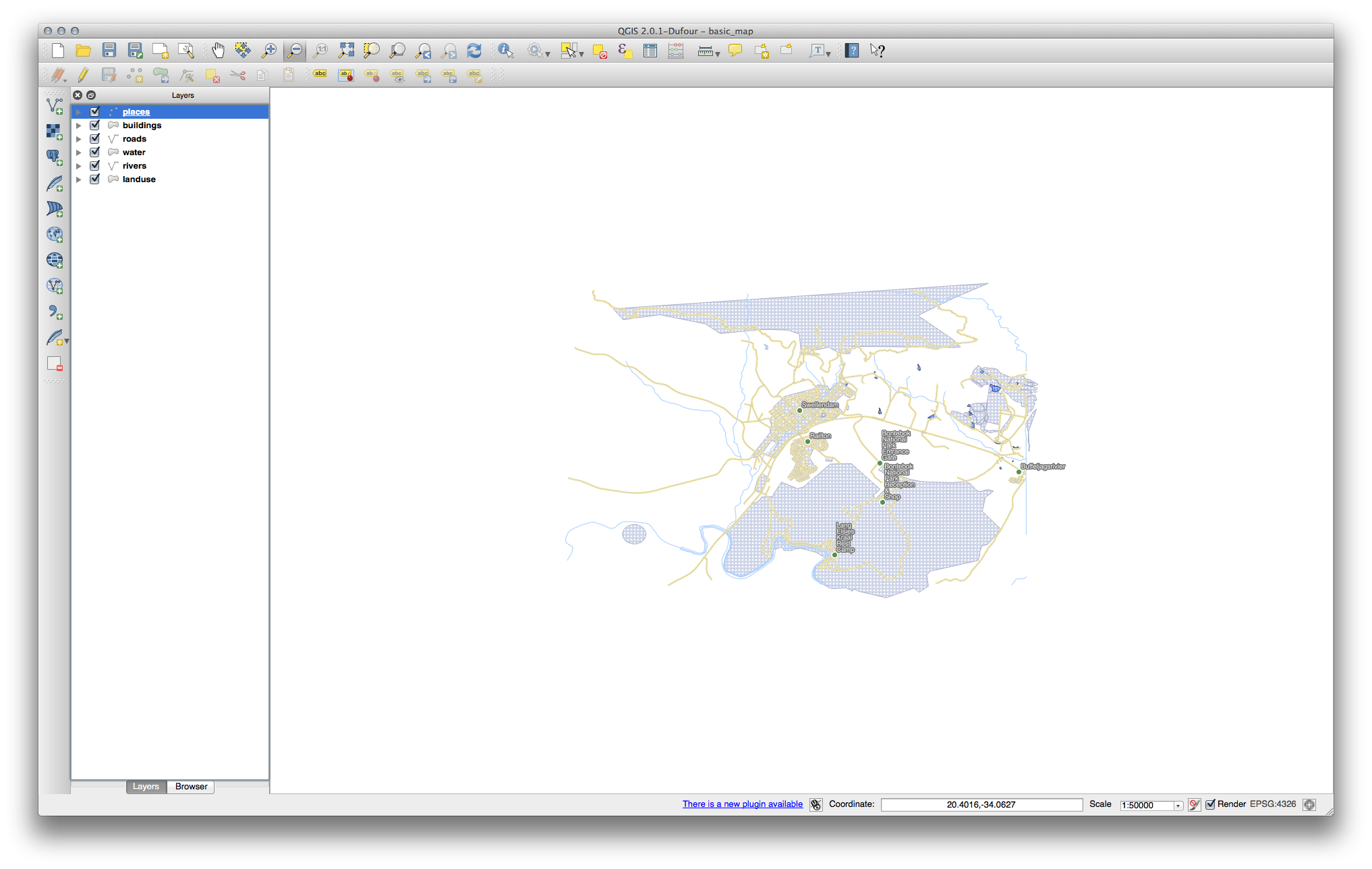
Task: Open the attribute table icon
Action: point(650,51)
